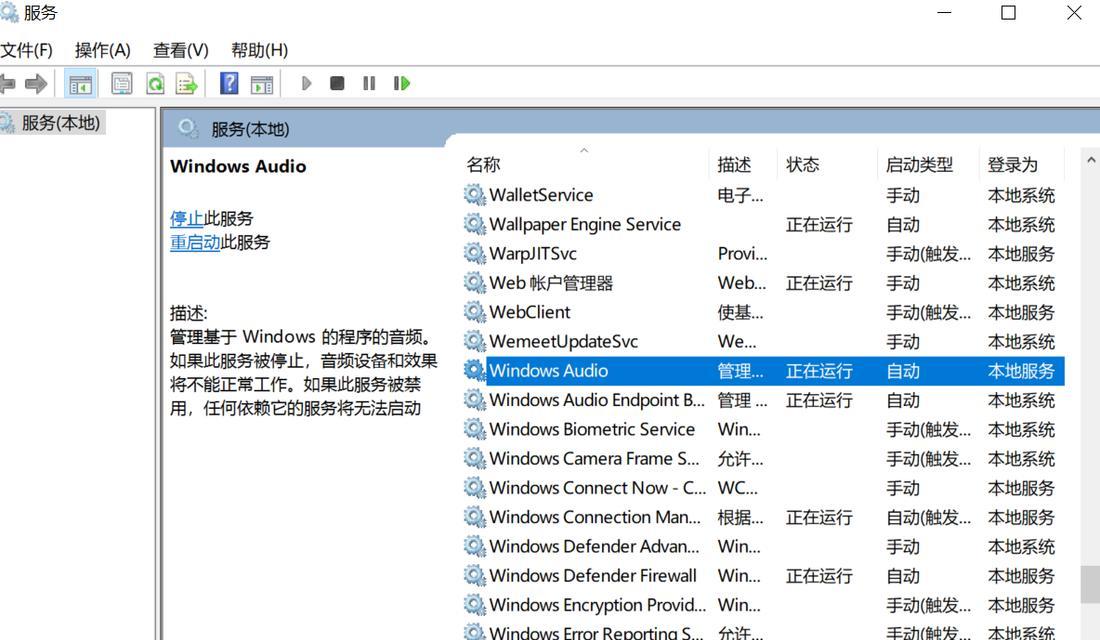Viewport: 1100px width, 640px height.
Task: Click the gear icon beside Windows Biometric Service
Action: point(475,429)
